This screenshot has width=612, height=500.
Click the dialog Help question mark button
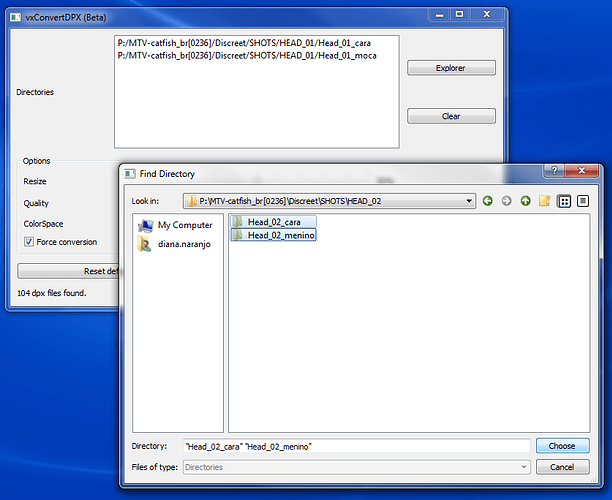pos(556,173)
